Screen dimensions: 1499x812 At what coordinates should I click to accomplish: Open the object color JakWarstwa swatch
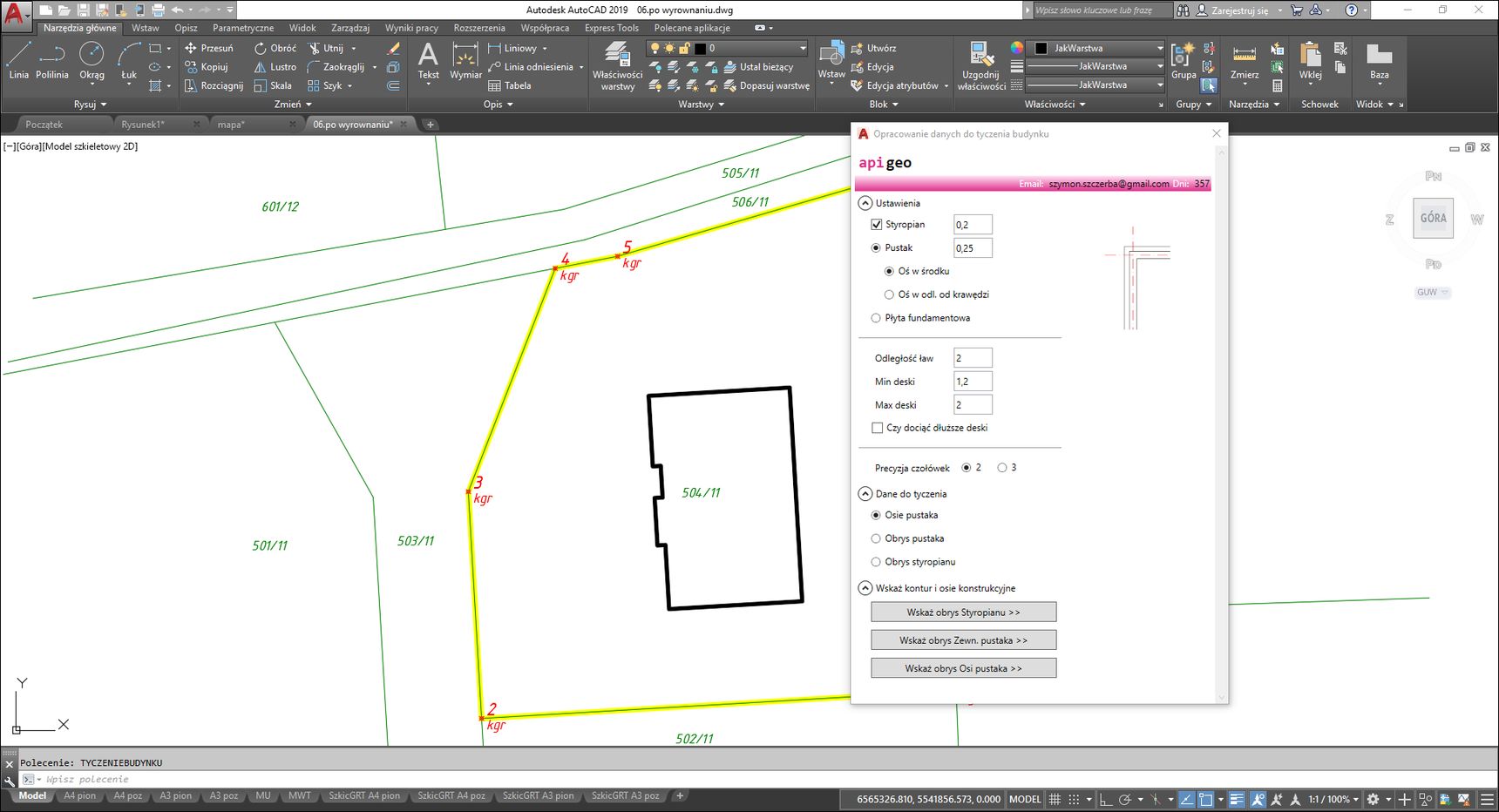click(1041, 48)
